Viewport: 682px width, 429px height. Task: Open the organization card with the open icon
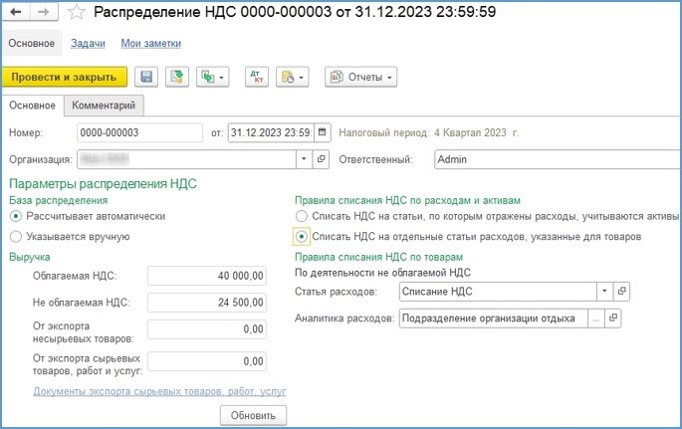pos(321,159)
